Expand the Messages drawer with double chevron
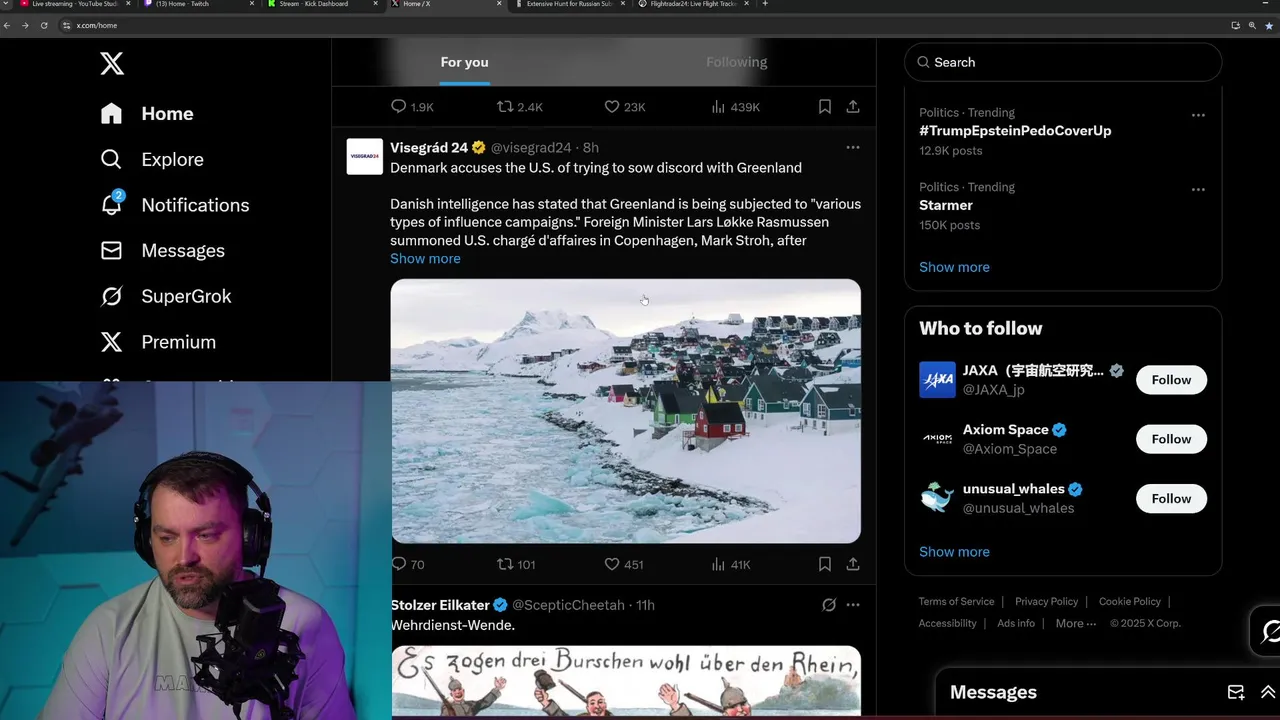Screen dimensions: 1280x720 [x=1268, y=692]
